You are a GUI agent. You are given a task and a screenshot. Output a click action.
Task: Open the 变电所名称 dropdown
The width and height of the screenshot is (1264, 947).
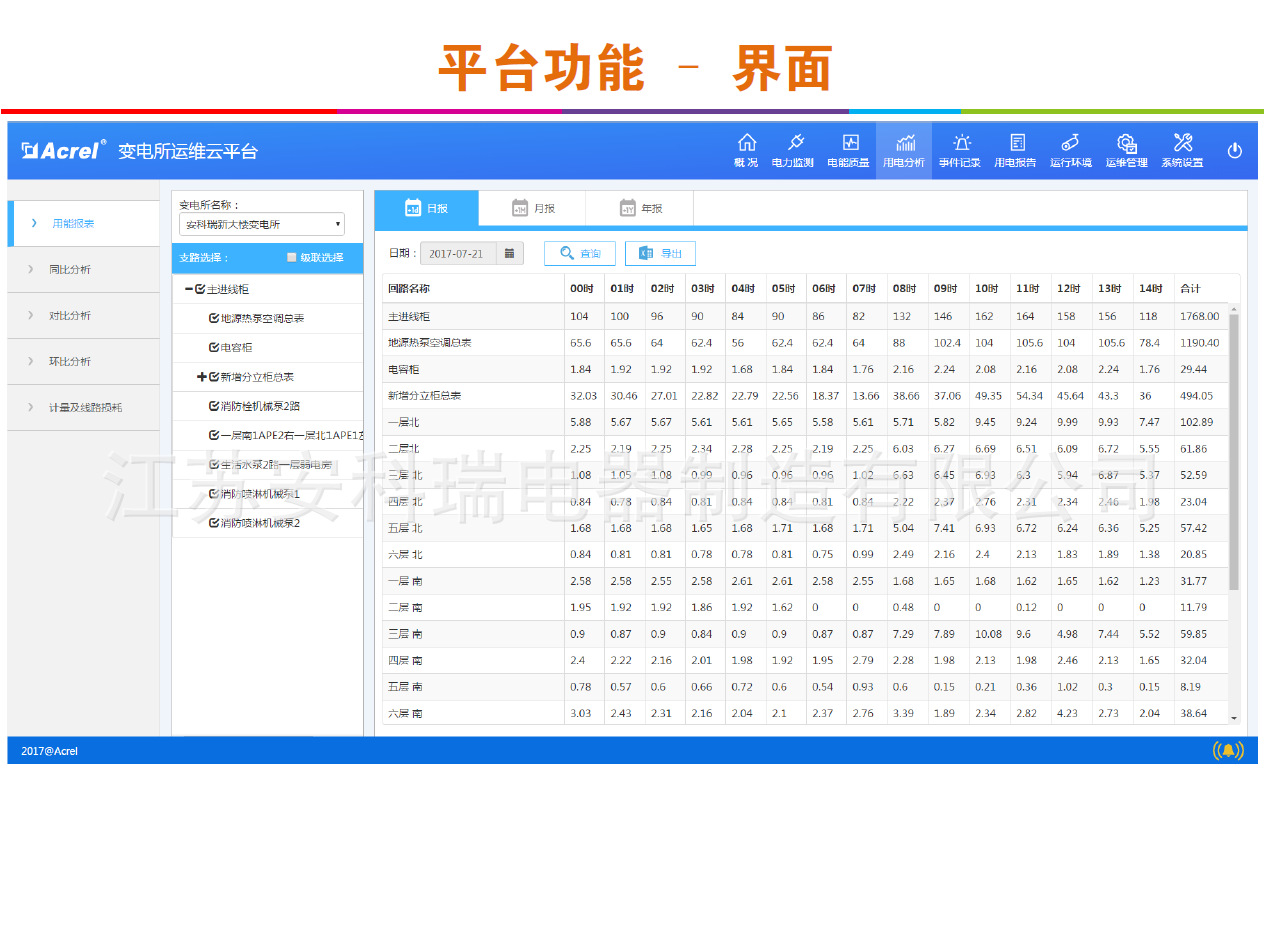(x=262, y=224)
